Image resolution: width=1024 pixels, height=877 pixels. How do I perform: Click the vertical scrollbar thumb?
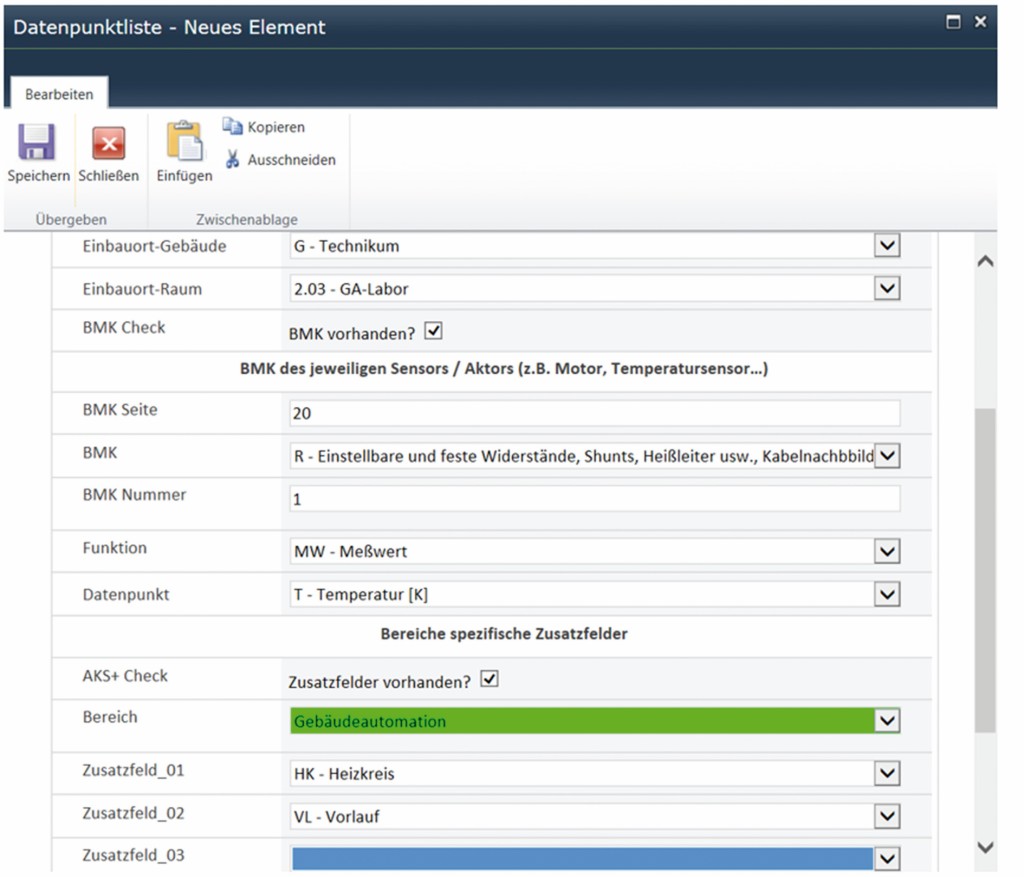[x=985, y=570]
